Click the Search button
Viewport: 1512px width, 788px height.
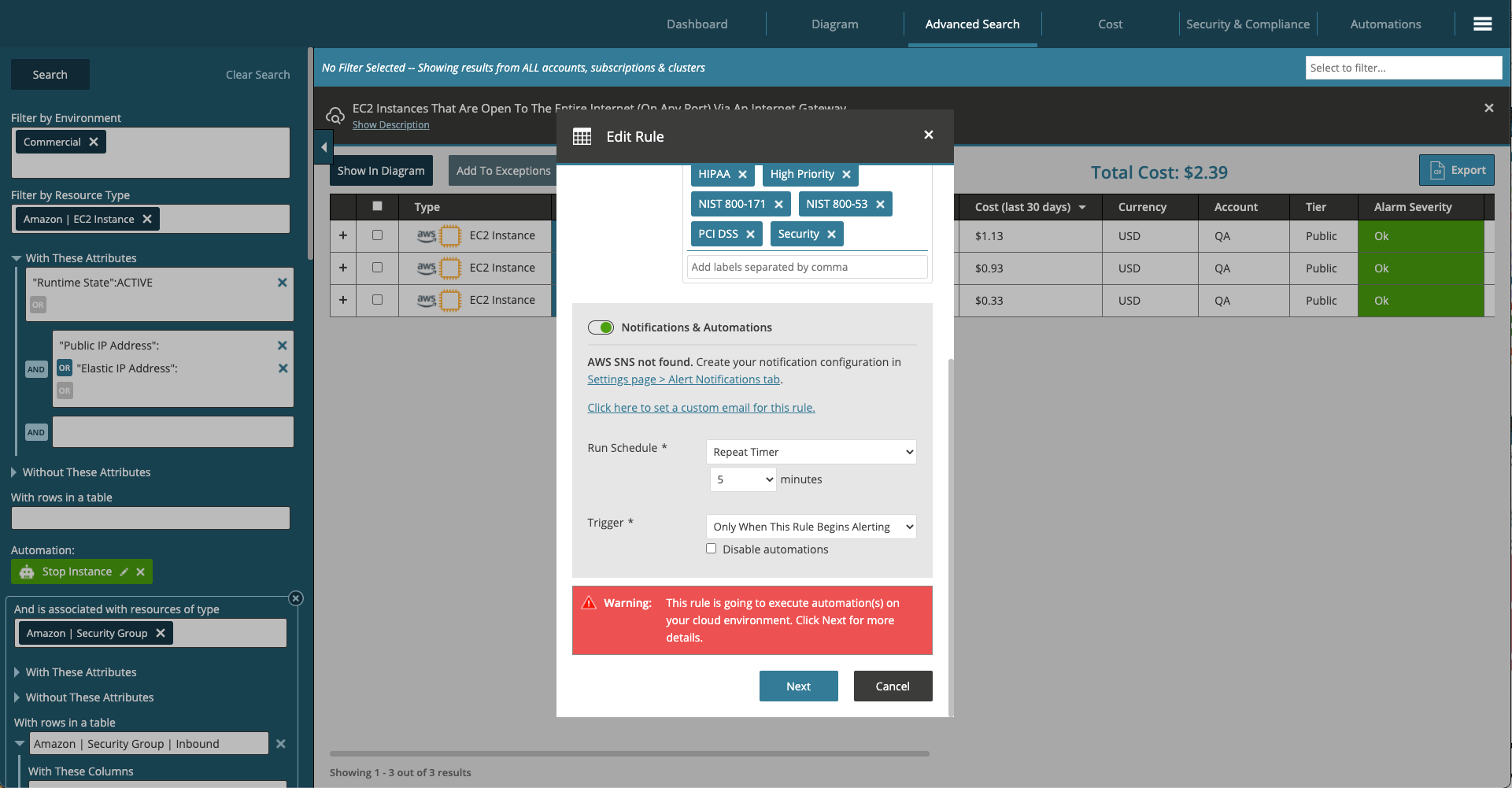tap(50, 75)
